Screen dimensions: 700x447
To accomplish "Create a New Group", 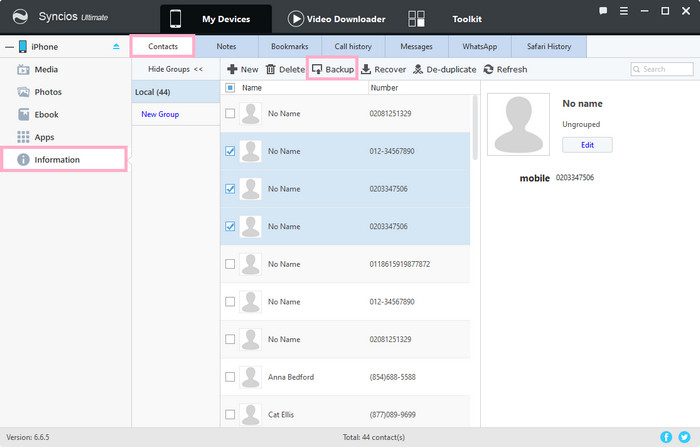I will (160, 114).
